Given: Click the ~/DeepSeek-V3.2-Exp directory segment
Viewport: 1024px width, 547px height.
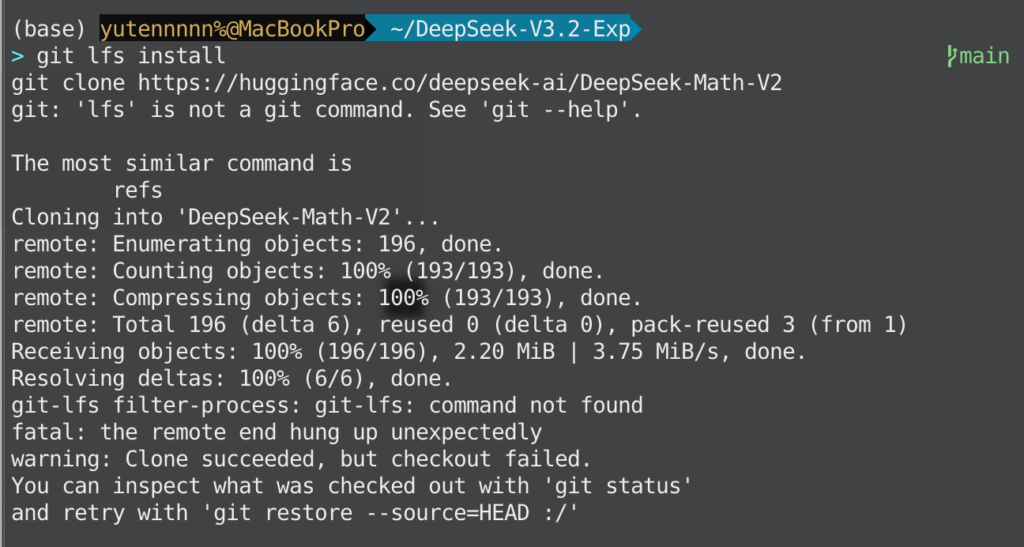Looking at the screenshot, I should click(x=509, y=29).
